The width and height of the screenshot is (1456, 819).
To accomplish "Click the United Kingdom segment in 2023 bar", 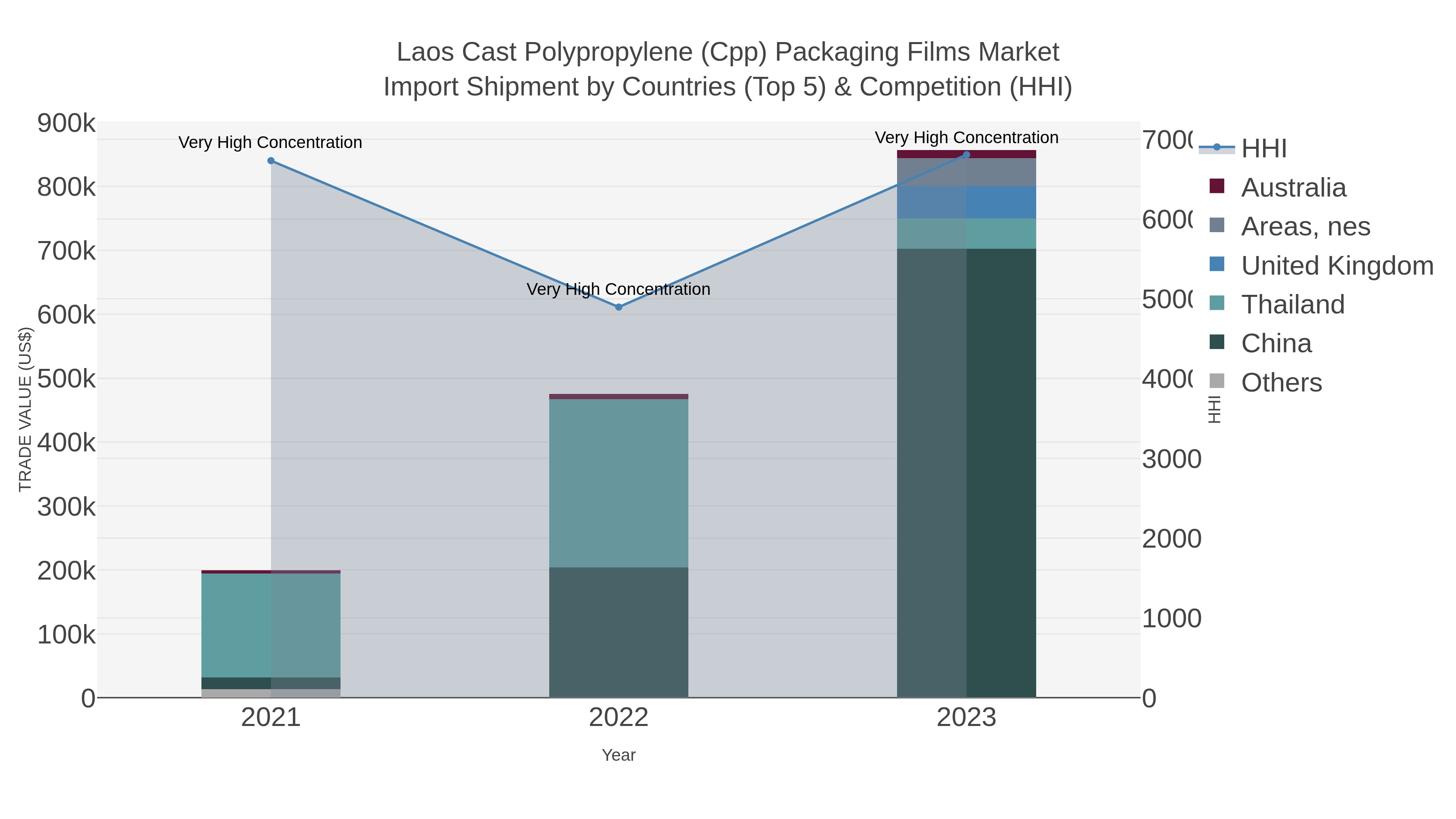I will click(x=966, y=202).
